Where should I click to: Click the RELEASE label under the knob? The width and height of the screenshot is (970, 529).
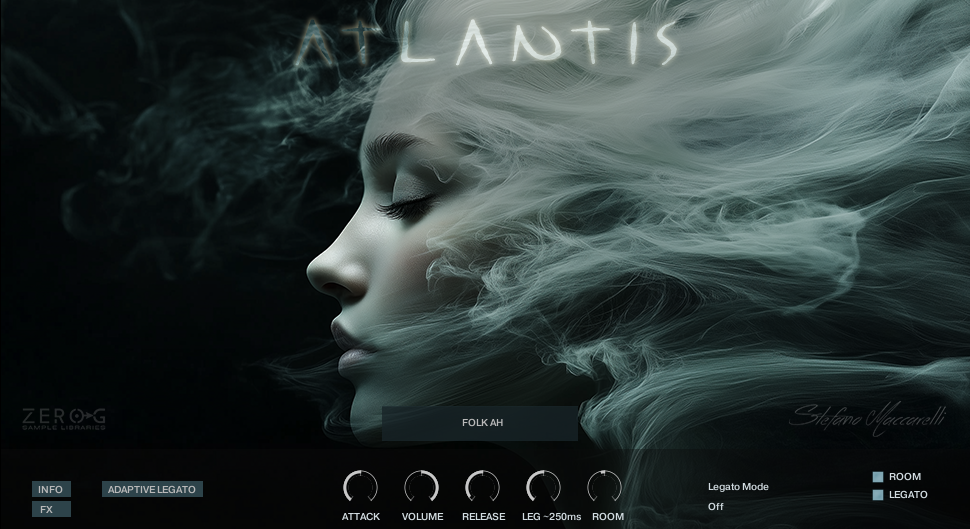click(483, 517)
